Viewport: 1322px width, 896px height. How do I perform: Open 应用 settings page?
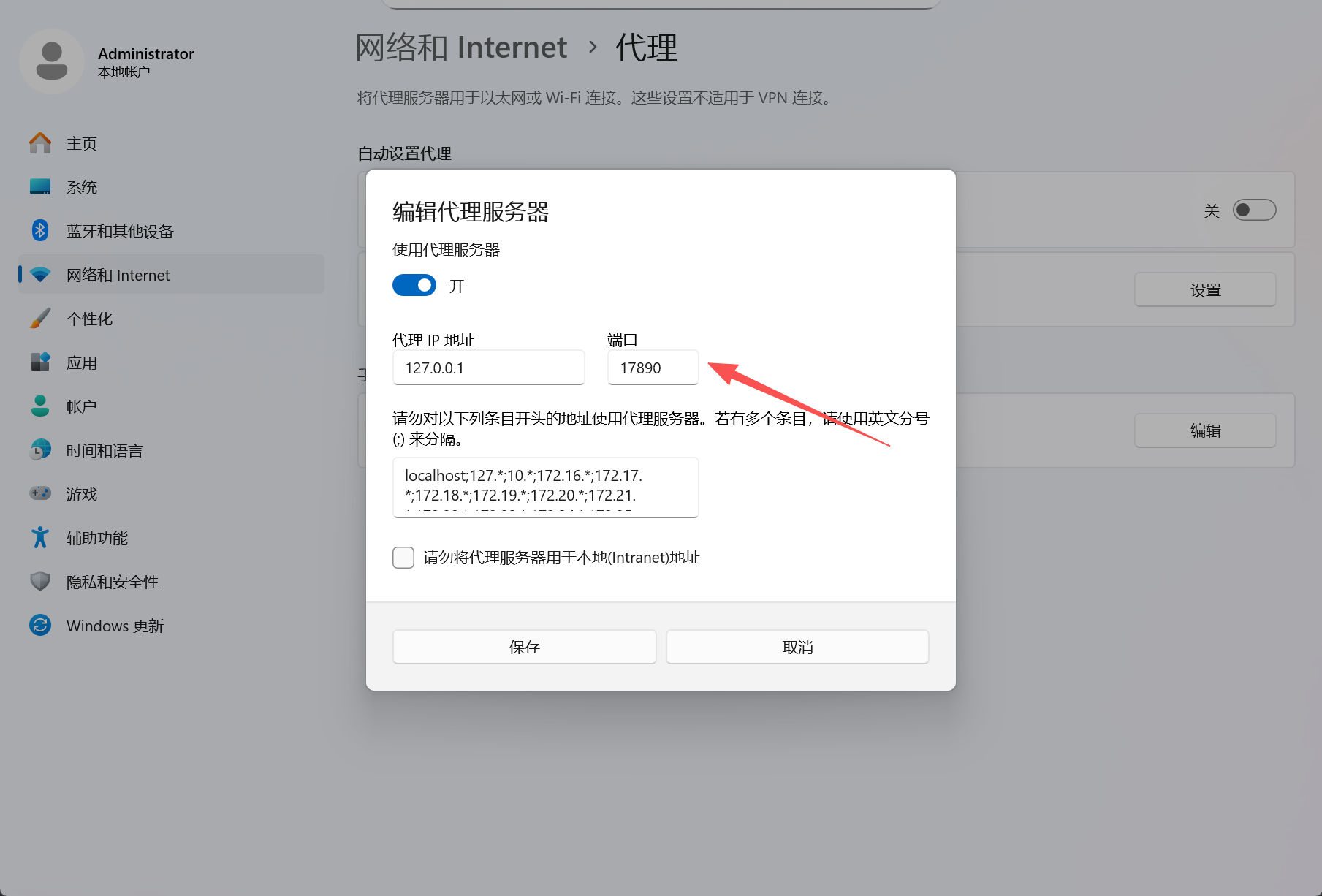pos(171,362)
